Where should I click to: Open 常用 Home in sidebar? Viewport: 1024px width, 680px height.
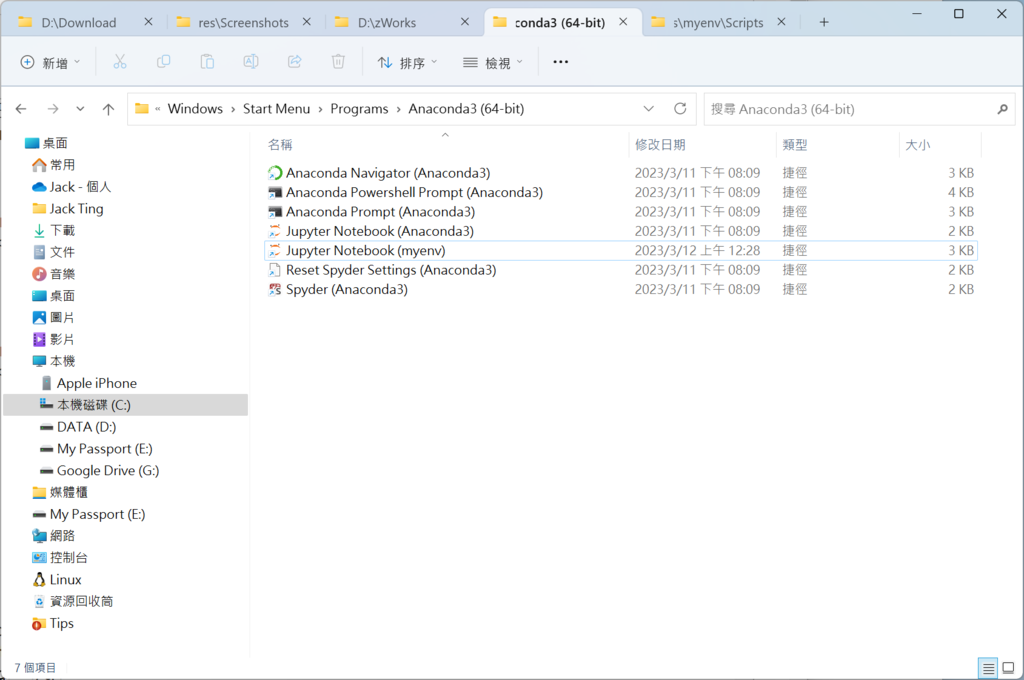point(54,165)
